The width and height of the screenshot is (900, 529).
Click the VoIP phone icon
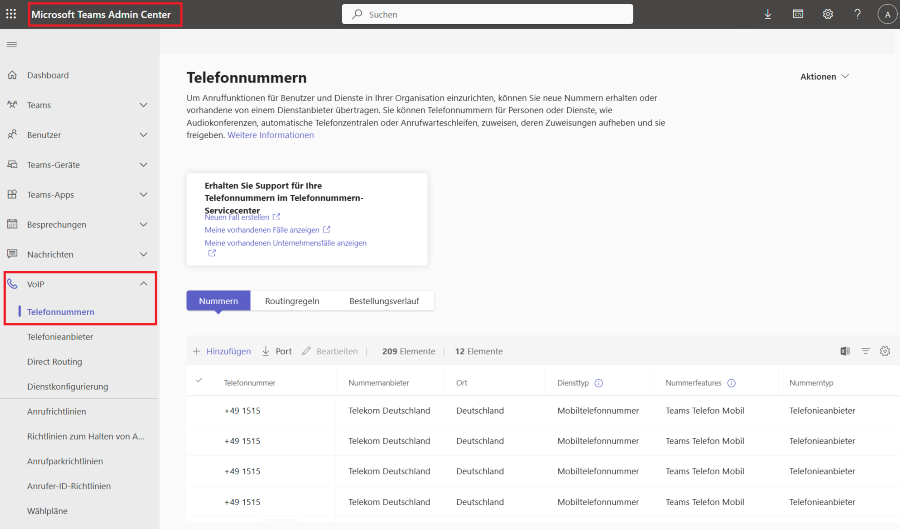pyautogui.click(x=12, y=283)
